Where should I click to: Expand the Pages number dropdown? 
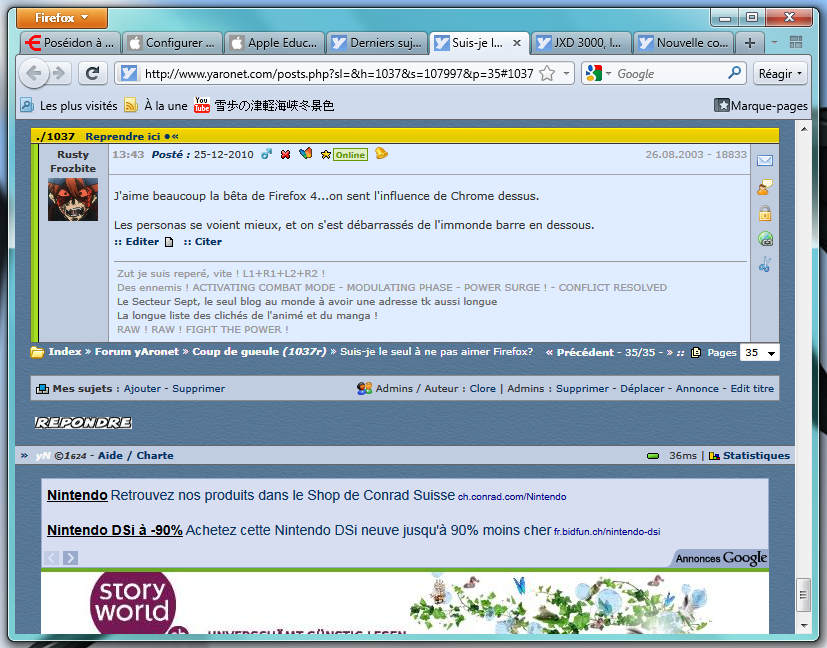(771, 353)
